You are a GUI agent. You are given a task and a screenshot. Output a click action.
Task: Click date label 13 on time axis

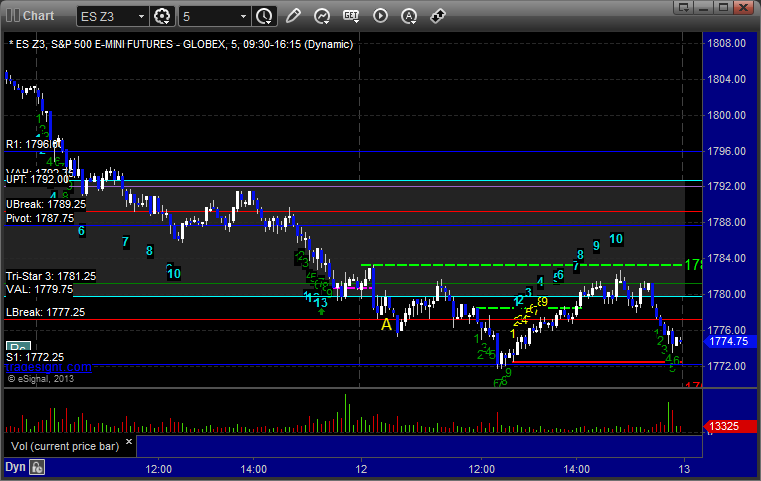coord(684,469)
